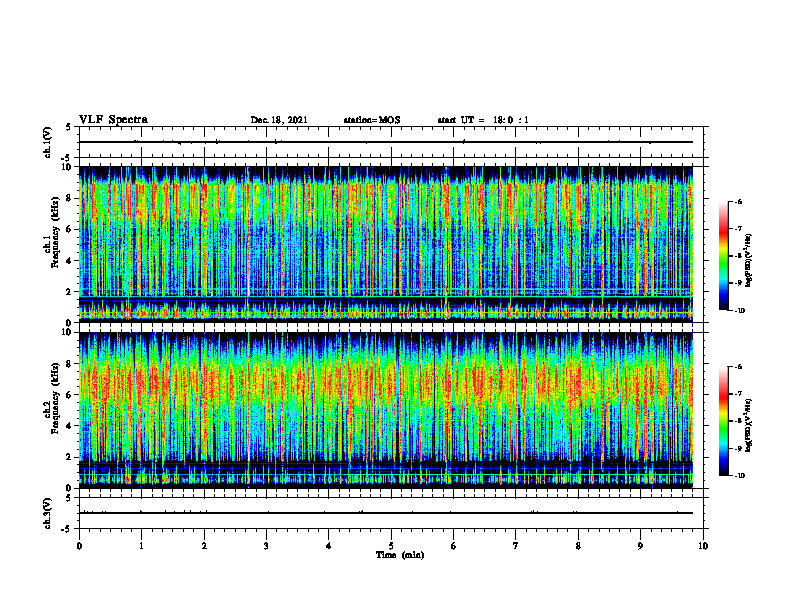Click time axis tick label "3"

pos(266,546)
